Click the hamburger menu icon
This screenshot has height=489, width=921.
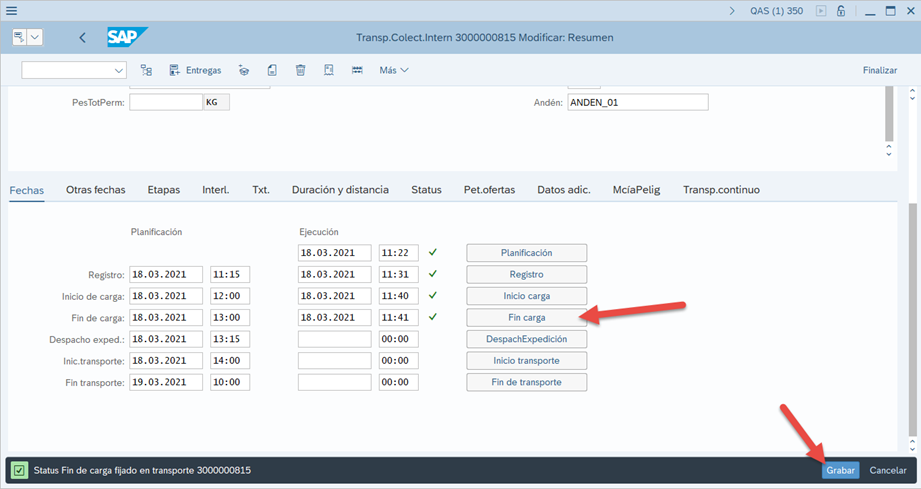(x=12, y=11)
